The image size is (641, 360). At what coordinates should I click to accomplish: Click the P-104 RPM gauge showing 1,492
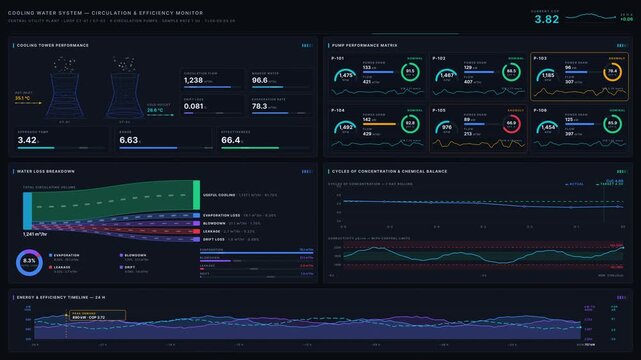[x=345, y=127]
